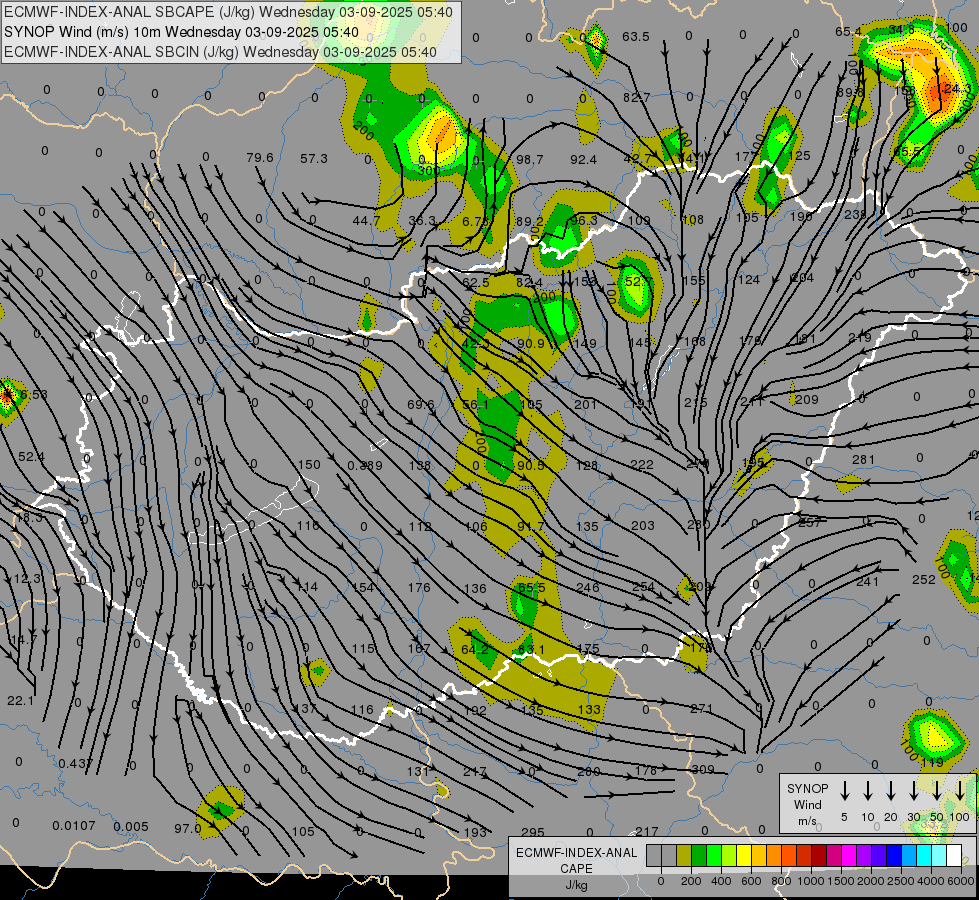Click the map value 0.0107

74,826
